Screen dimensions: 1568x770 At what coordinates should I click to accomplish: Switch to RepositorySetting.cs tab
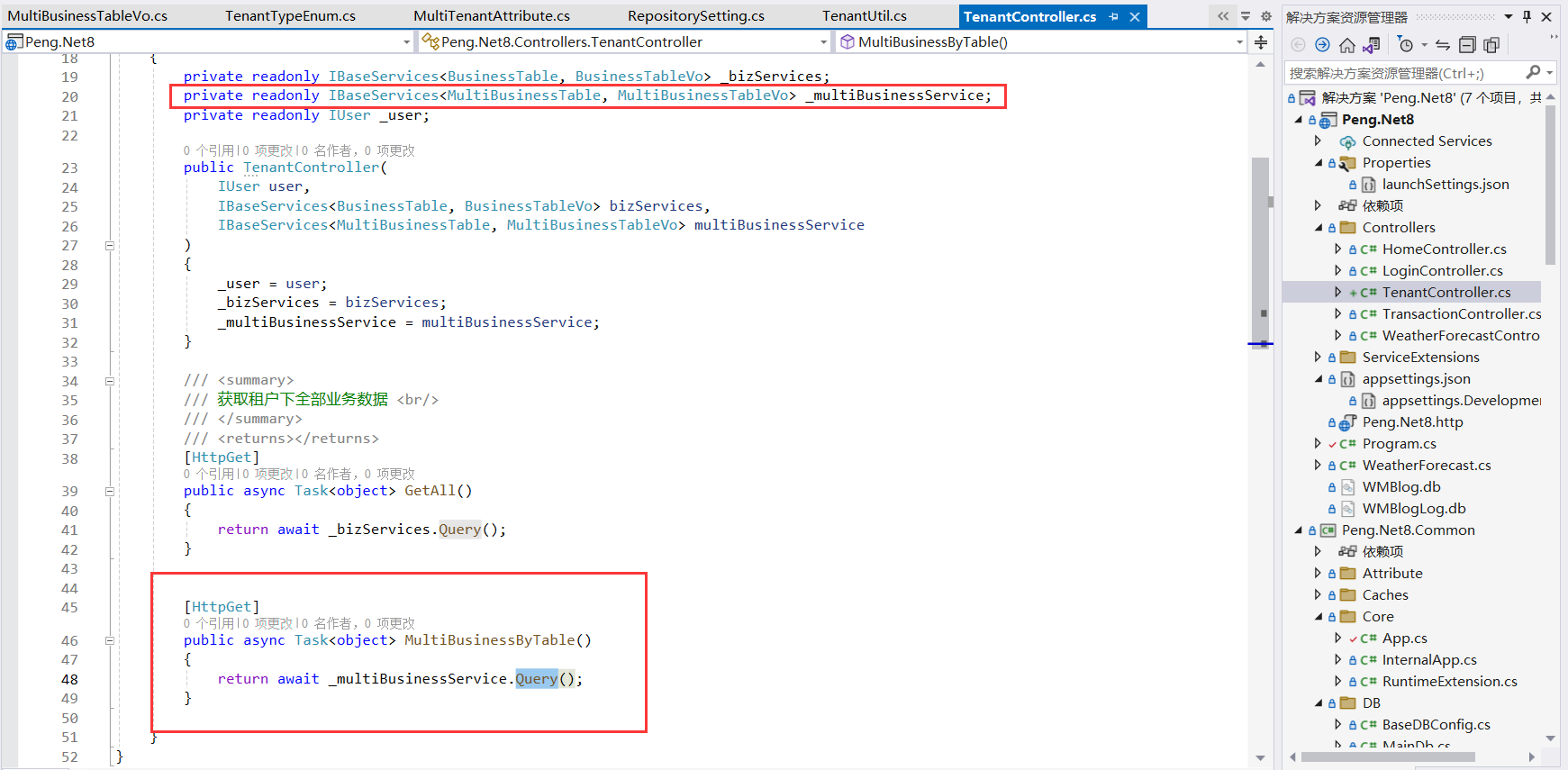(696, 16)
